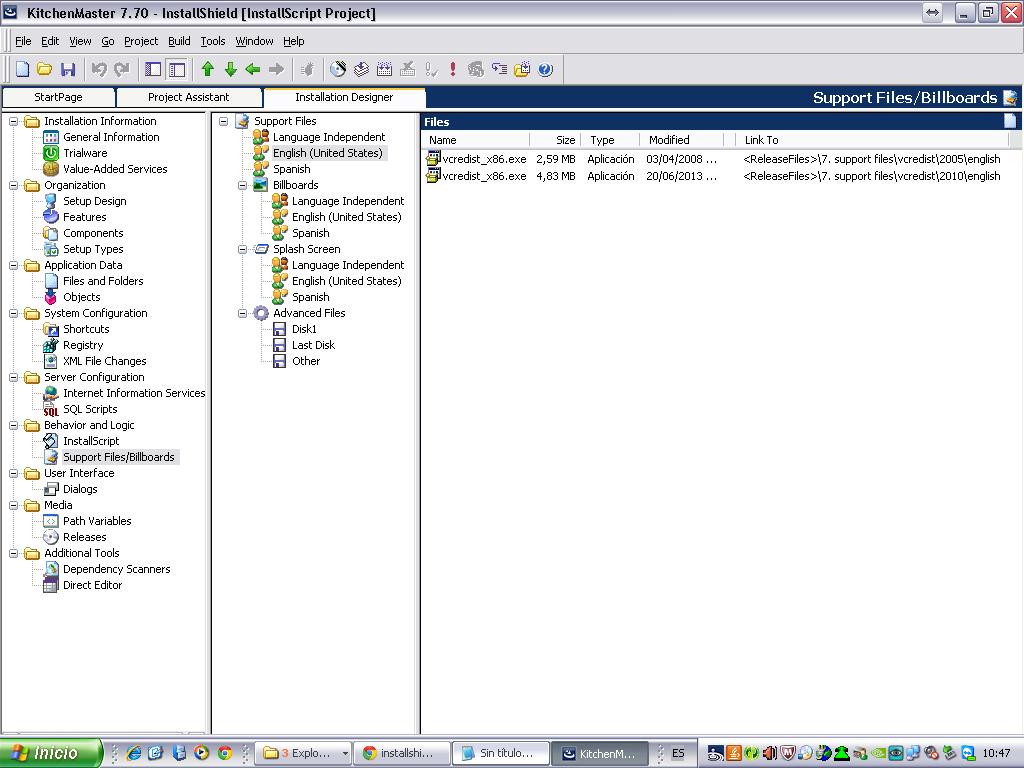Click the Windows Inicio start button
This screenshot has height=768, width=1024.
51,753
